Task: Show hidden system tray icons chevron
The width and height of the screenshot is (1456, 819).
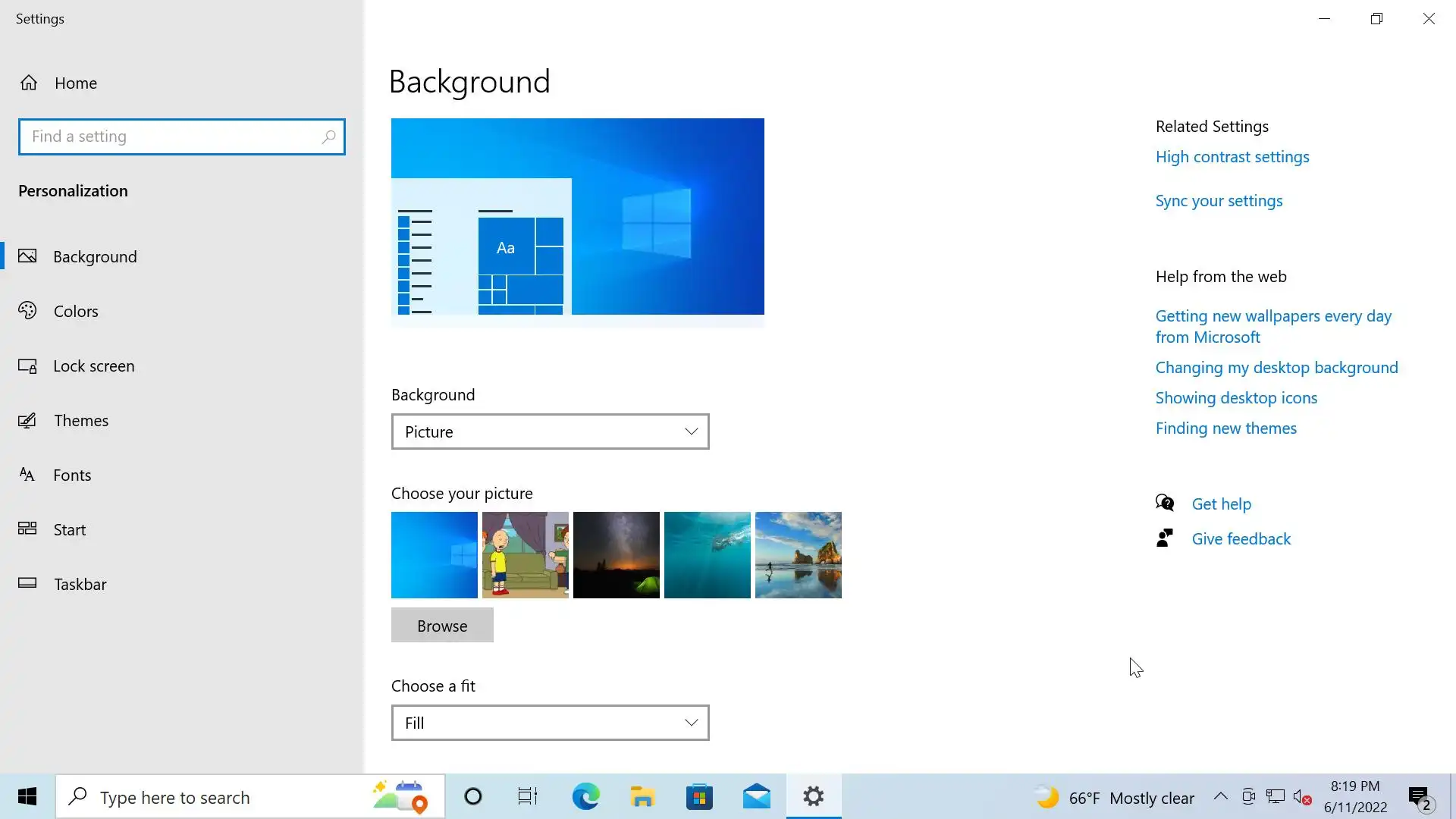Action: [1220, 796]
